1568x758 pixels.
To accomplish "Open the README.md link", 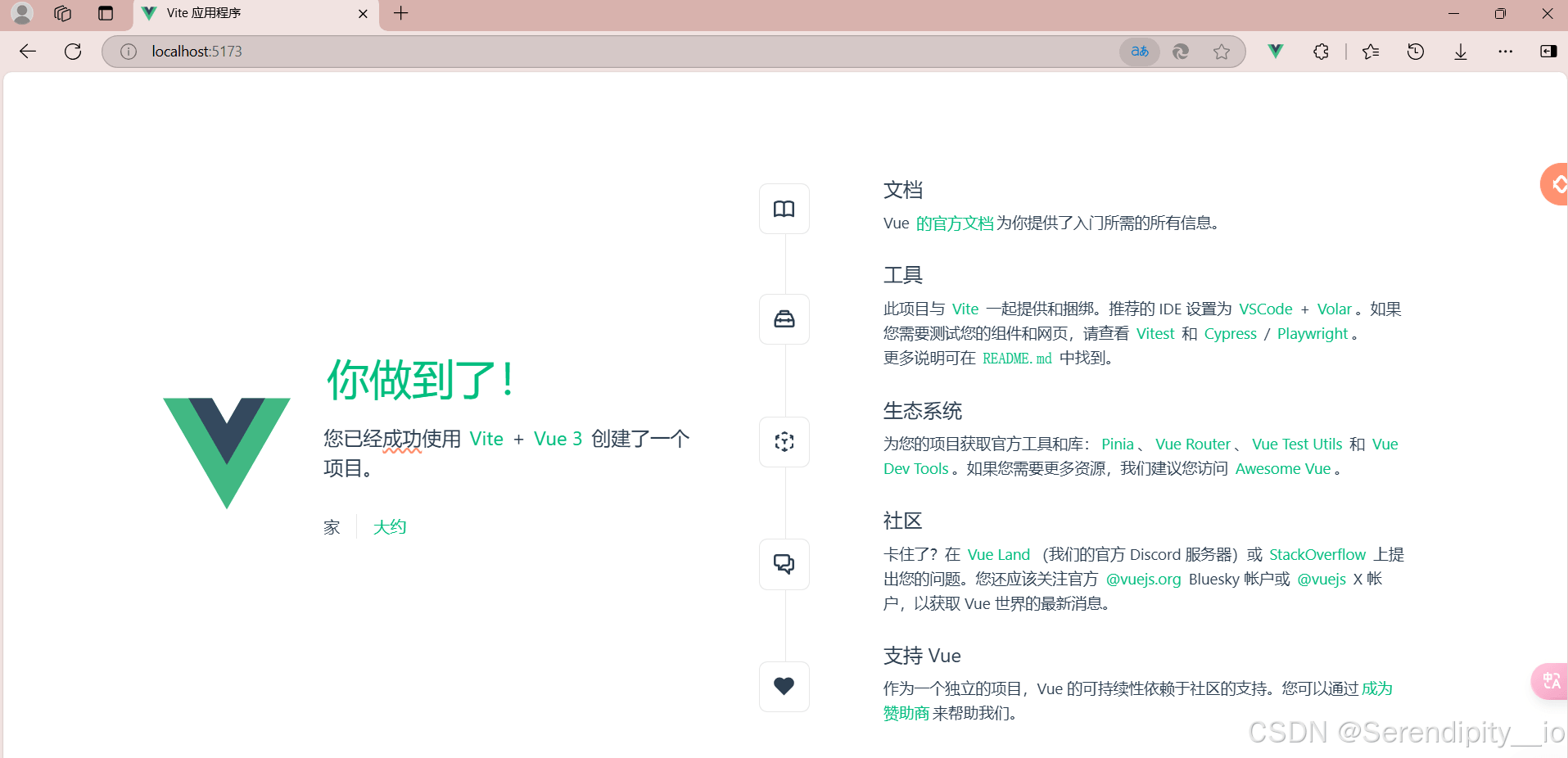I will (1017, 359).
